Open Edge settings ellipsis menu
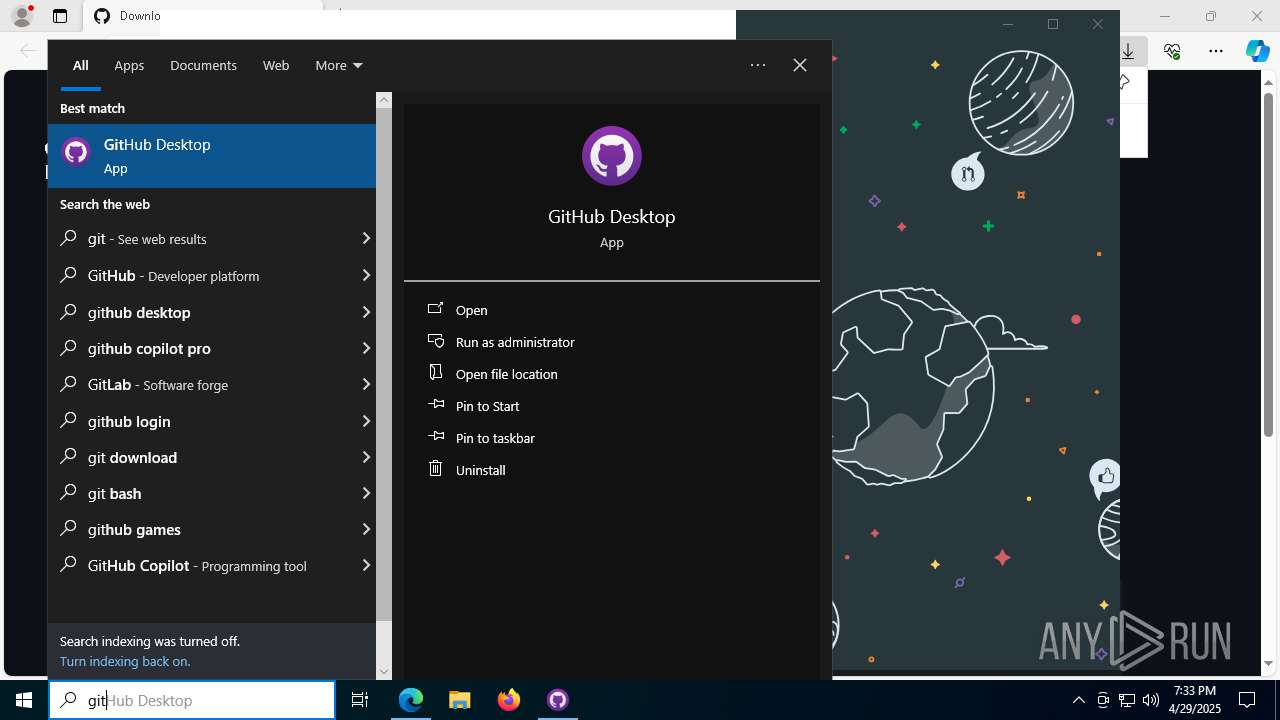The height and width of the screenshot is (720, 1280). pos(1216,51)
